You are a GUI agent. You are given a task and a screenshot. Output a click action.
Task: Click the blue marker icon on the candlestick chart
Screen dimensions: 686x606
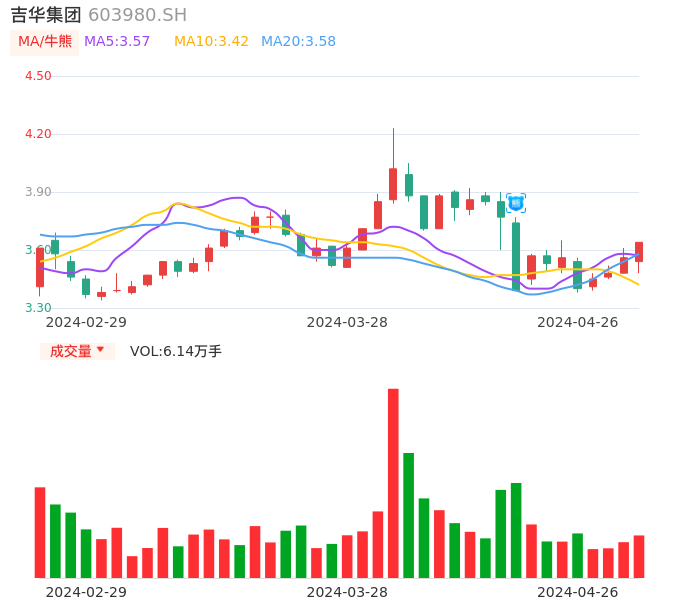[x=516, y=203]
